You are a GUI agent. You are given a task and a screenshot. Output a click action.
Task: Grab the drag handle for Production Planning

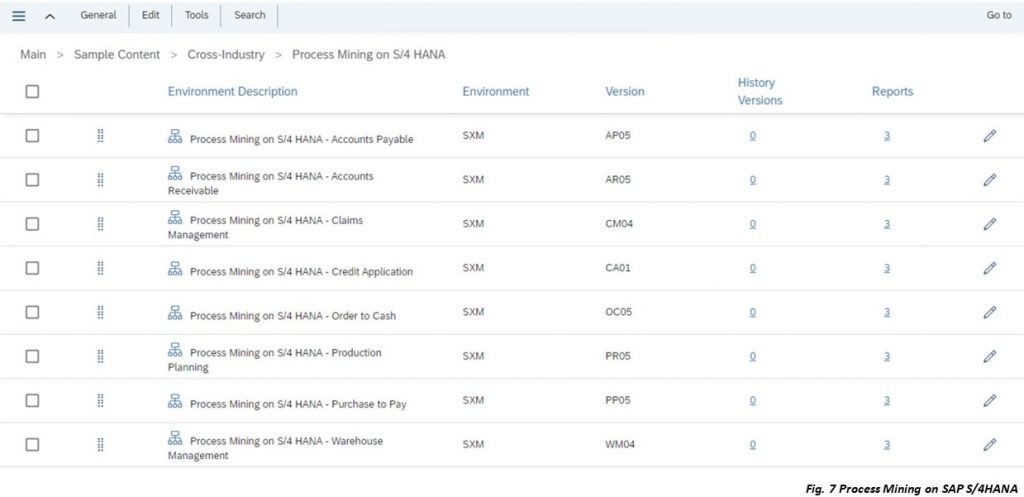coord(101,356)
